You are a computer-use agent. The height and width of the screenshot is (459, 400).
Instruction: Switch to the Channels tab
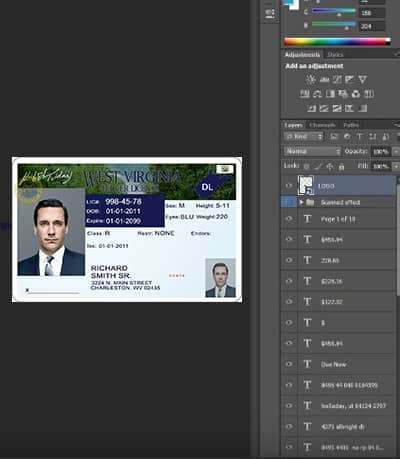pyautogui.click(x=322, y=125)
